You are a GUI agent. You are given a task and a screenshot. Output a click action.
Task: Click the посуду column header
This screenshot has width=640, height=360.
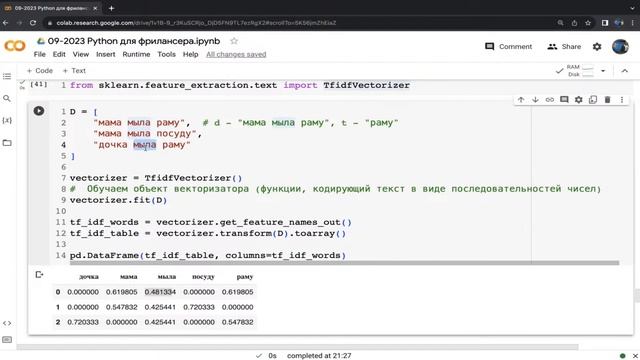(203, 277)
